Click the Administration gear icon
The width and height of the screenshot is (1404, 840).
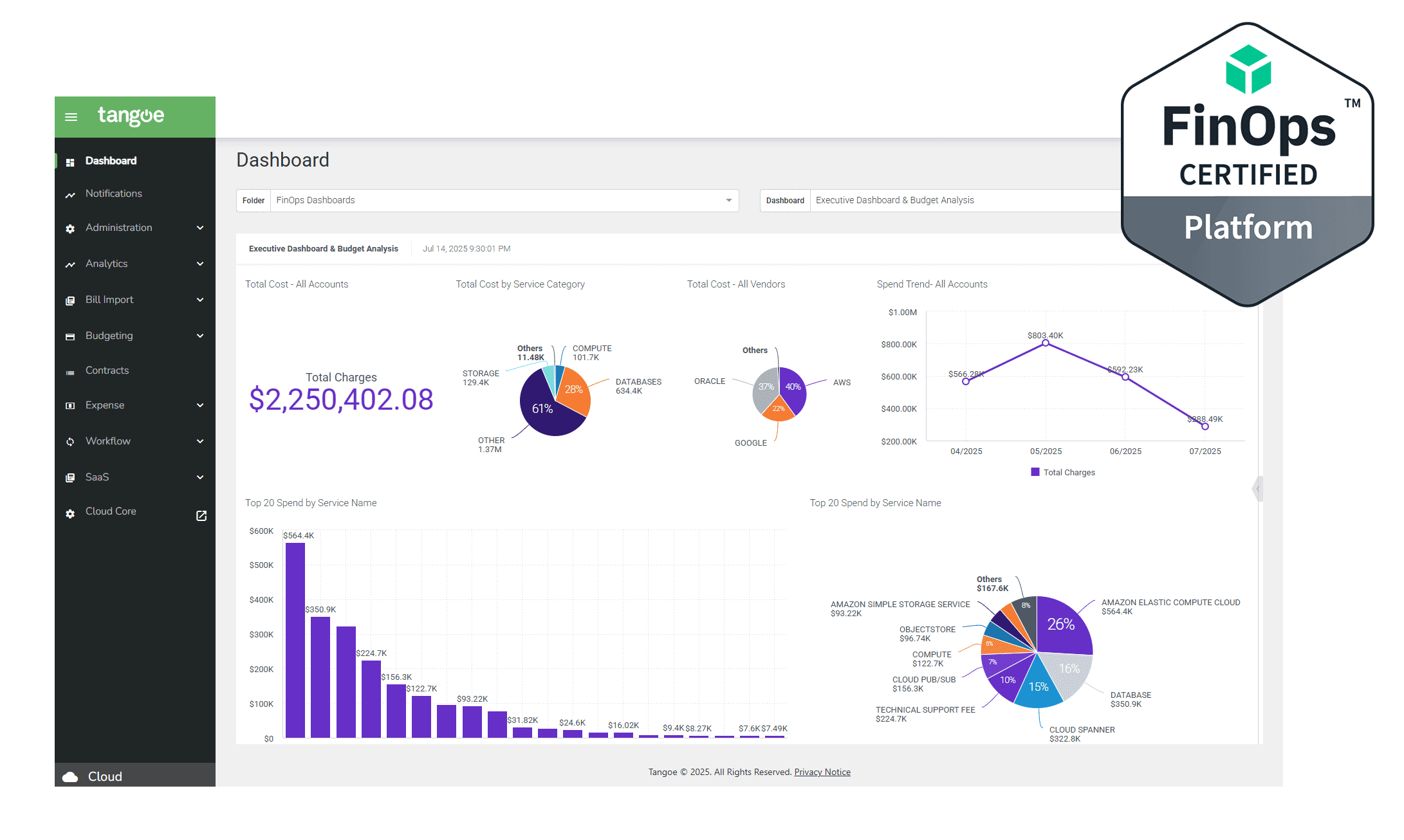click(x=70, y=228)
